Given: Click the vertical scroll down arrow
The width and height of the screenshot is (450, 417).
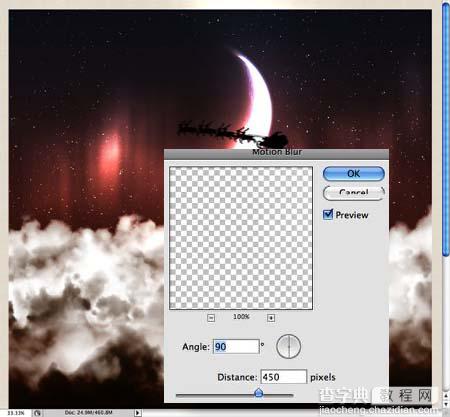Looking at the screenshot, I should click(x=446, y=404).
